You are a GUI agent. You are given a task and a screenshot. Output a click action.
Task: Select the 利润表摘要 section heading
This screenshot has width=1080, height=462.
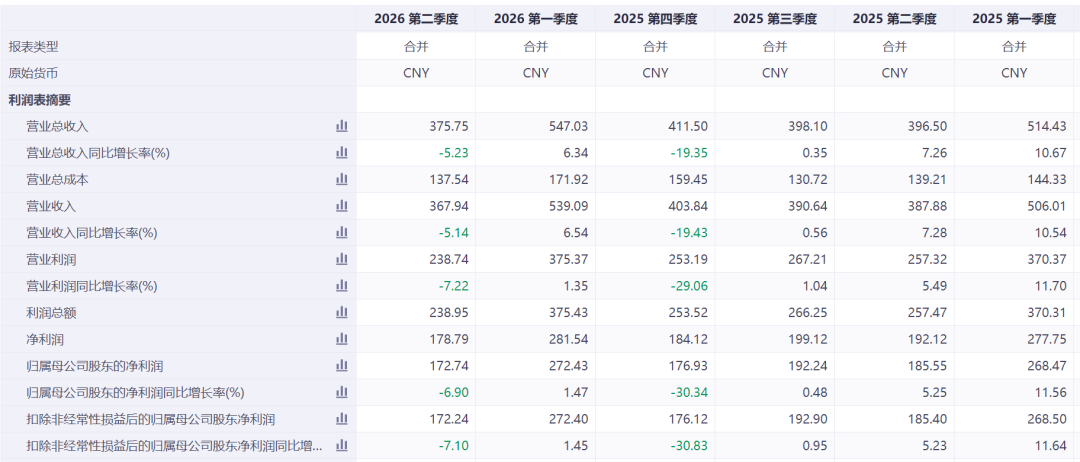point(39,100)
